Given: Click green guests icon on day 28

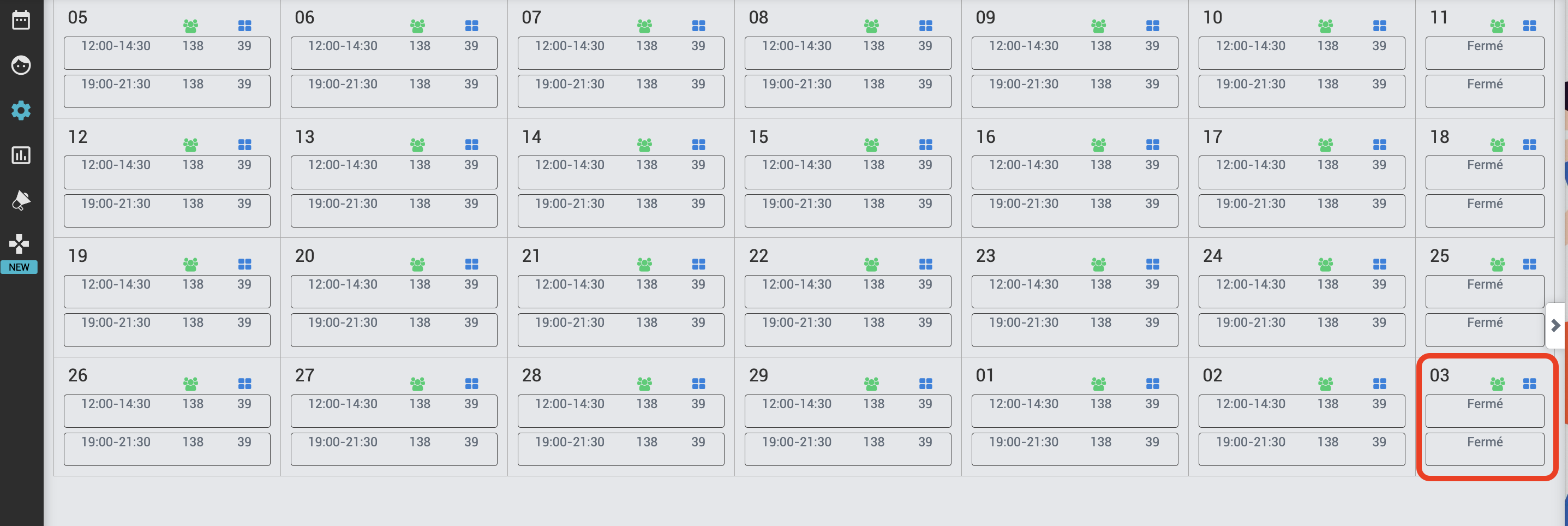Looking at the screenshot, I should [644, 384].
